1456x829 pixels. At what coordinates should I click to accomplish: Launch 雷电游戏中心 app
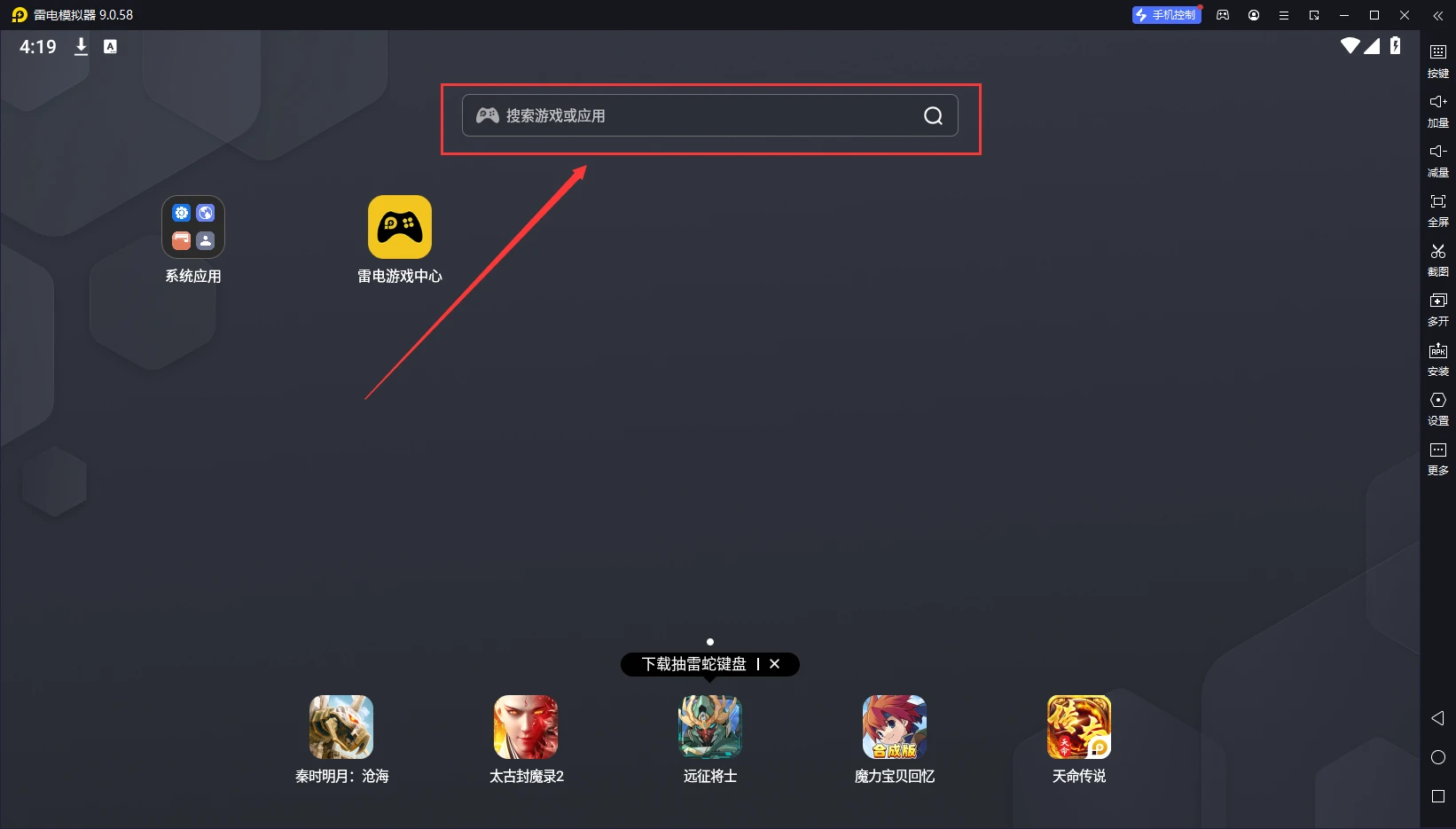tap(400, 239)
